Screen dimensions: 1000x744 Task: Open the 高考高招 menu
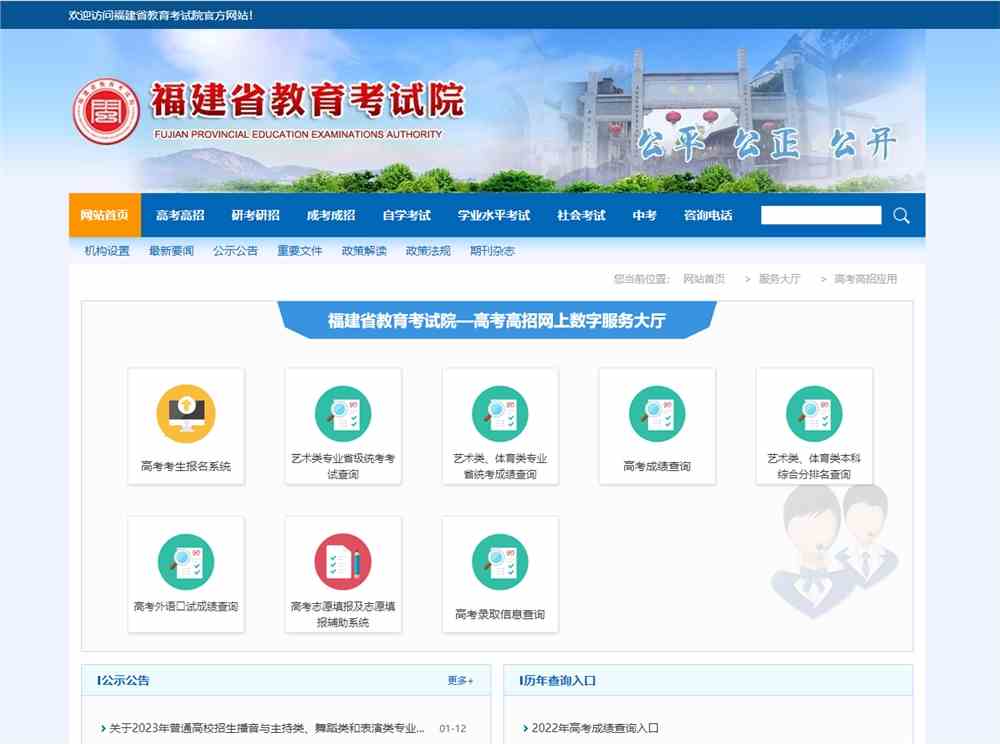click(180, 215)
